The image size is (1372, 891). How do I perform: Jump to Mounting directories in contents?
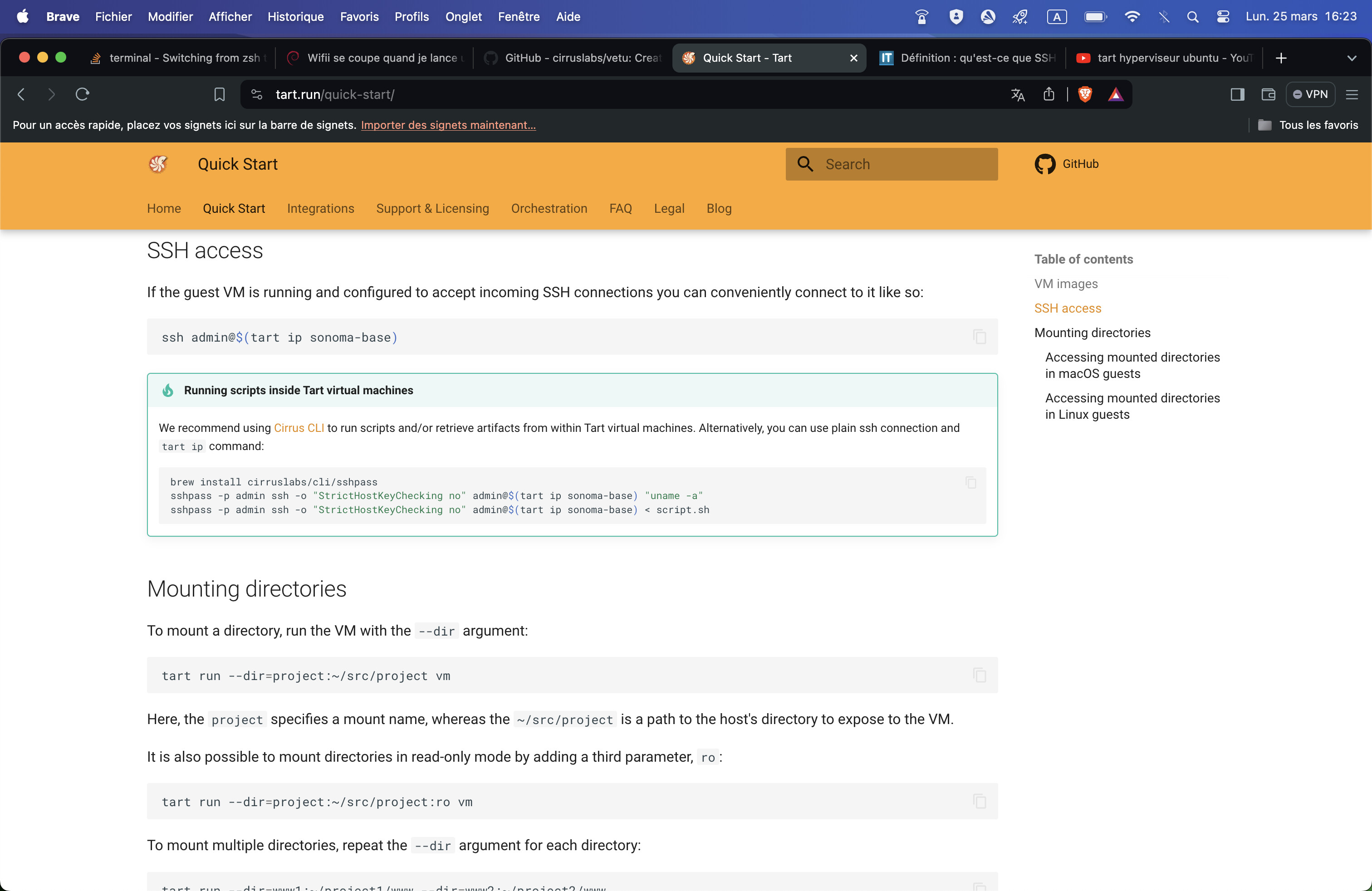[1092, 333]
